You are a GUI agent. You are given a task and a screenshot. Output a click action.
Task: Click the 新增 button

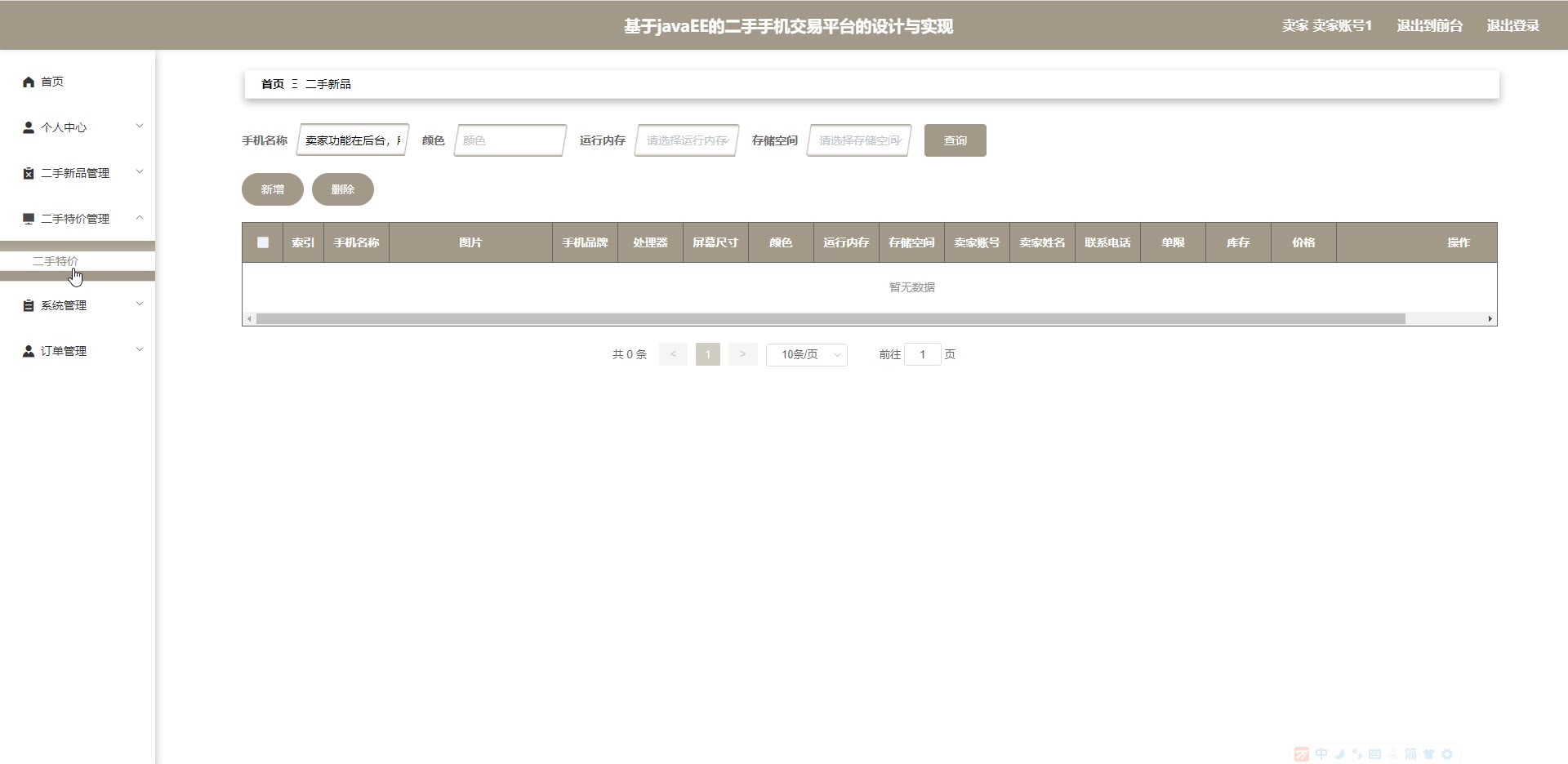coord(273,189)
